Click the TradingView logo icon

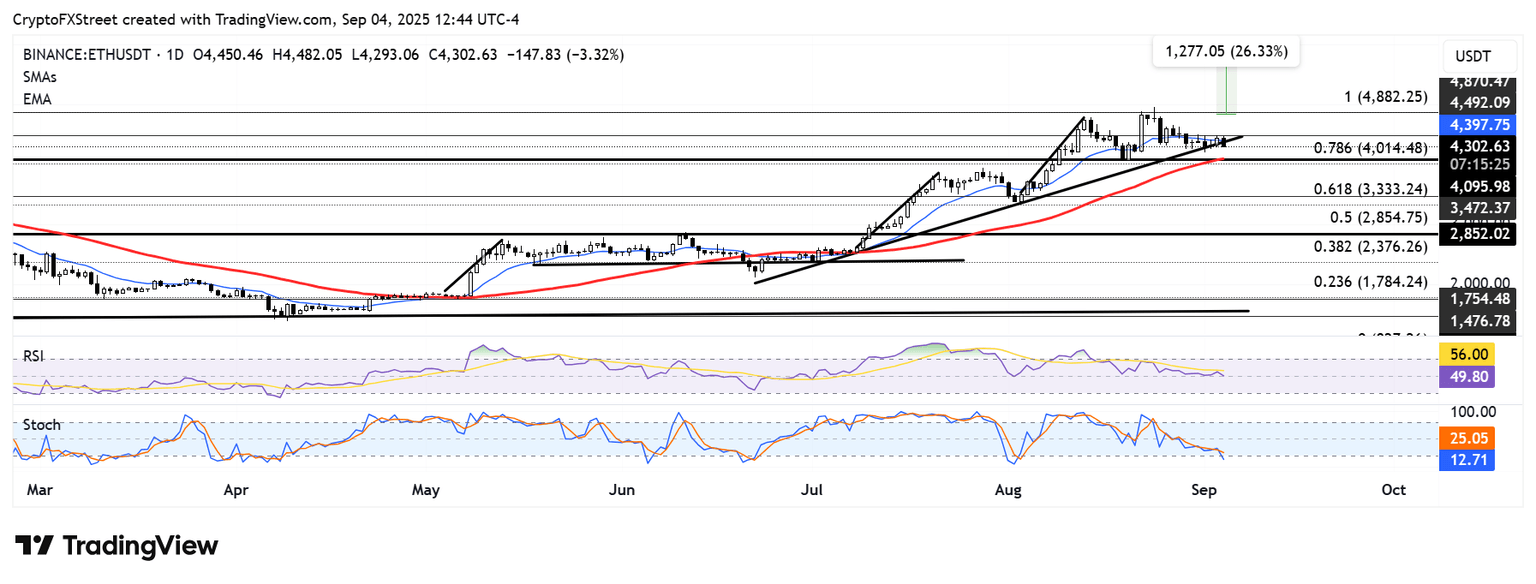pyautogui.click(x=35, y=546)
